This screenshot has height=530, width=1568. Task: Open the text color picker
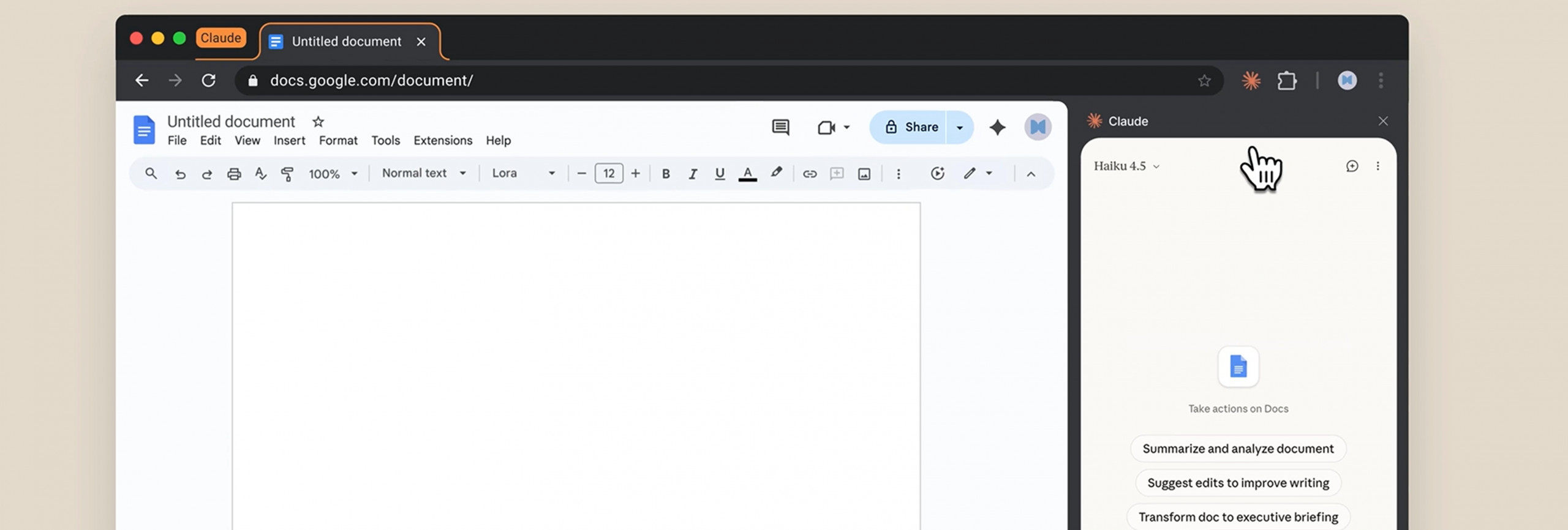click(x=747, y=174)
